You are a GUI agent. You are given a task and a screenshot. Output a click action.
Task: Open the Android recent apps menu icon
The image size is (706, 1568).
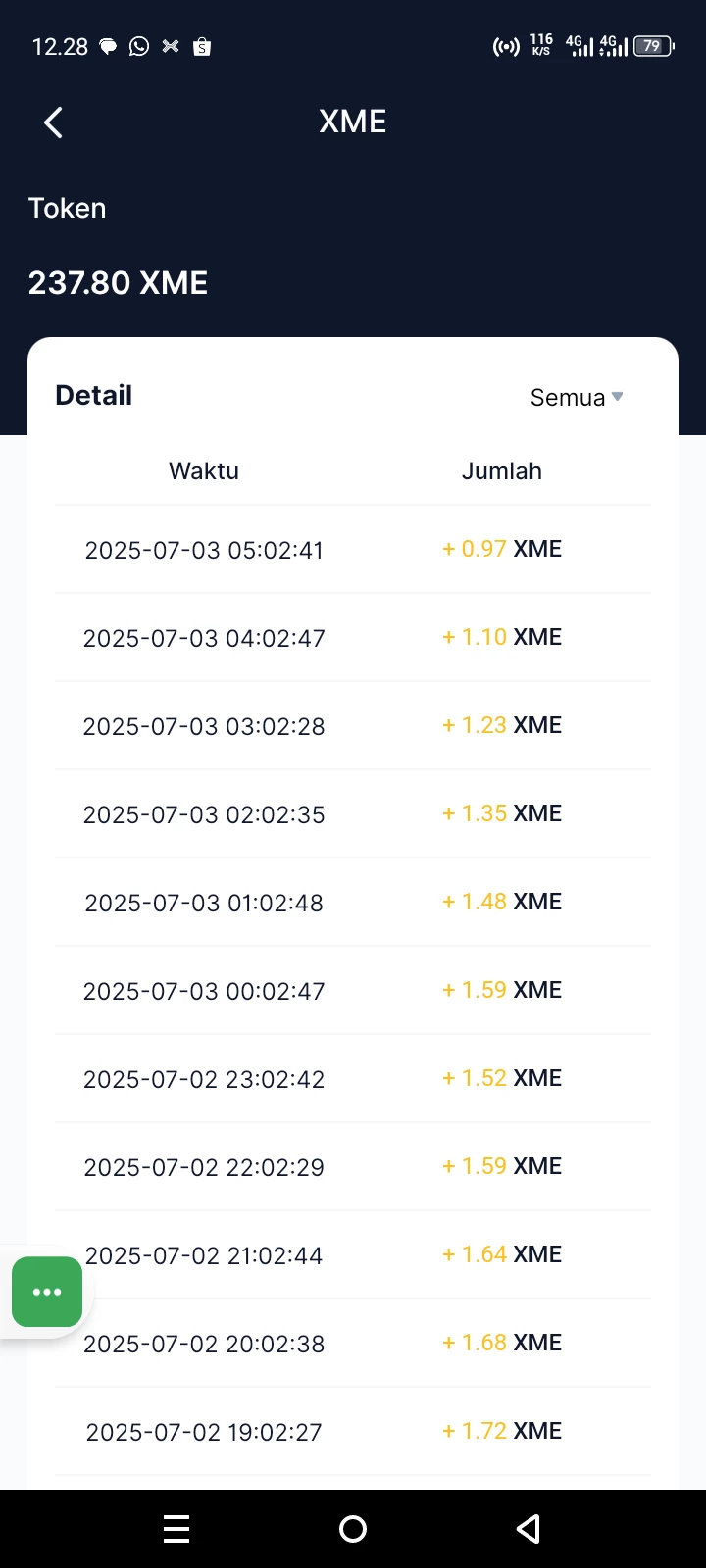[176, 1529]
